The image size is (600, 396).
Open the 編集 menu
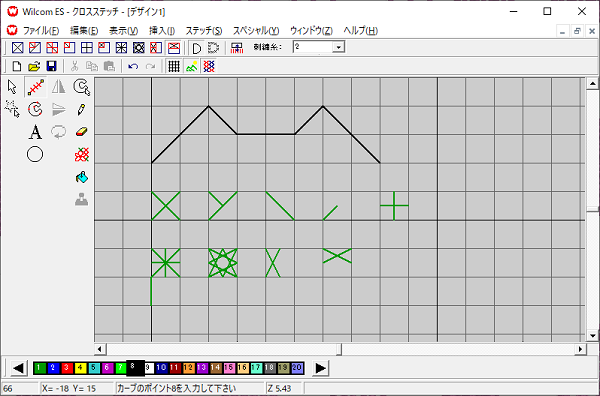(84, 30)
